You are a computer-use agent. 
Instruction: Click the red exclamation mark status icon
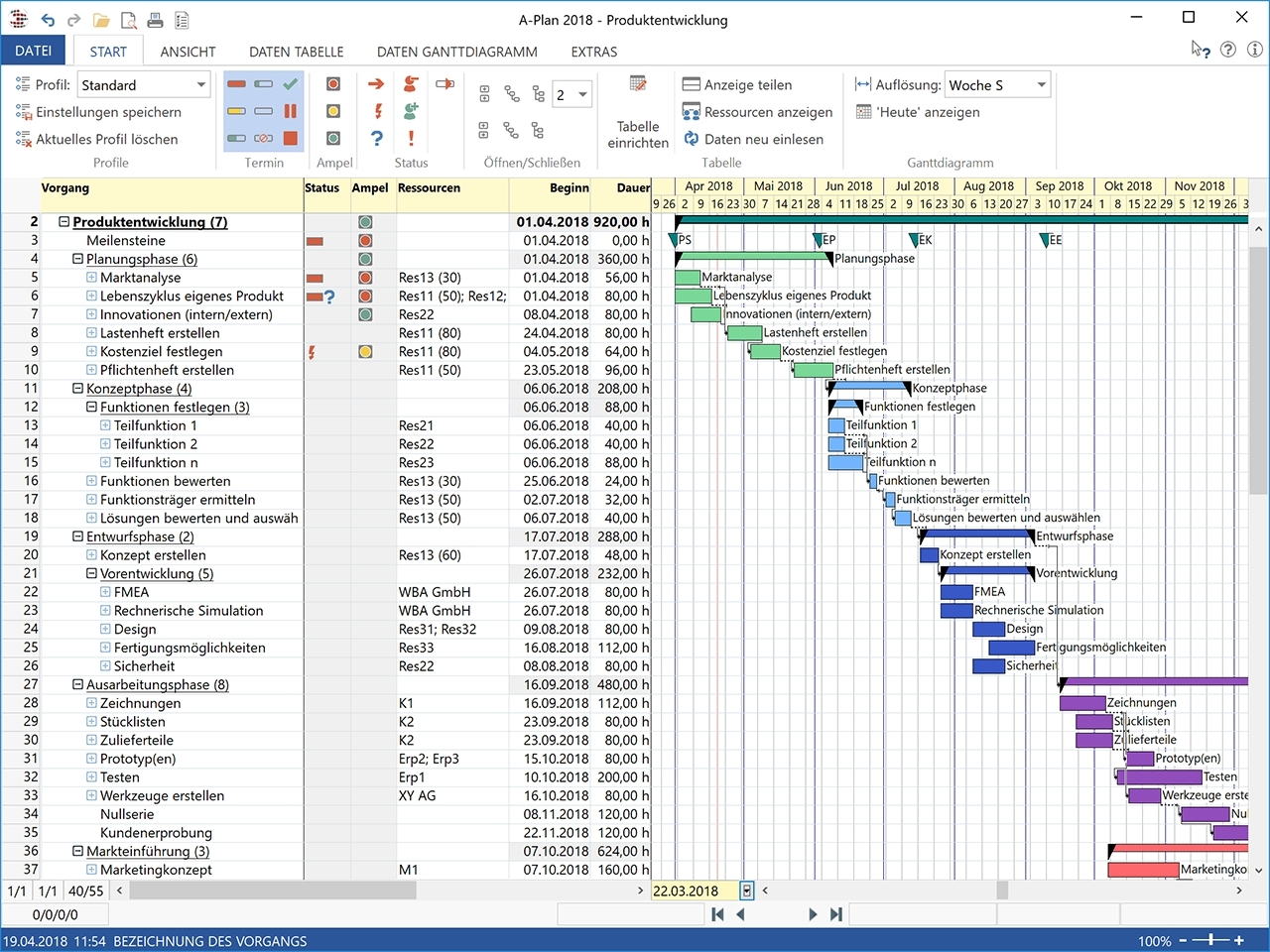coord(411,138)
